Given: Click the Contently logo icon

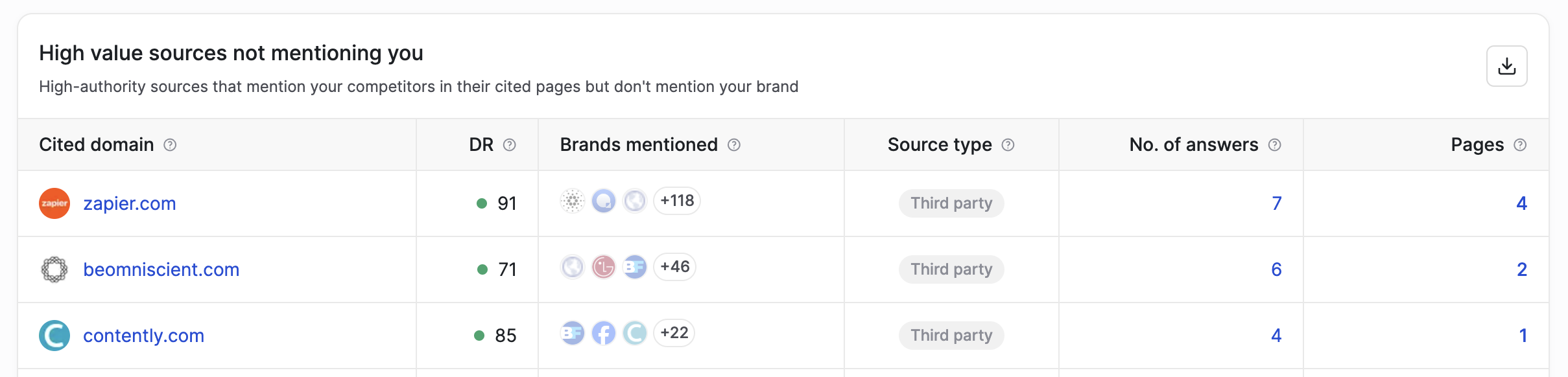Looking at the screenshot, I should pyautogui.click(x=54, y=336).
